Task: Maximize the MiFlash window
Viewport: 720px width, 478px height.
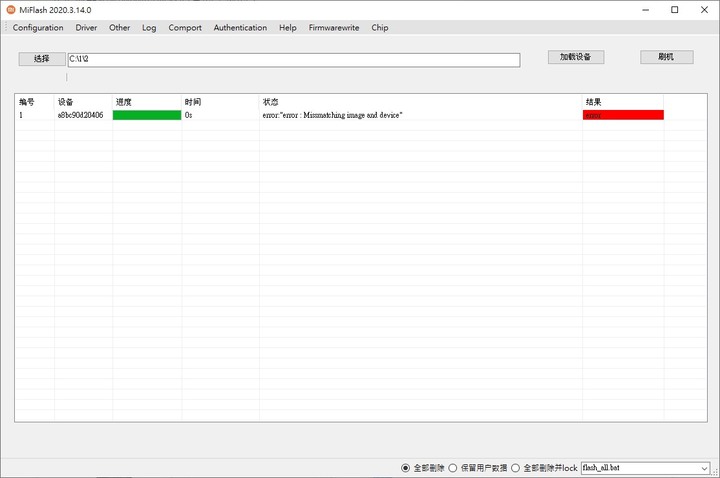Action: coord(675,10)
